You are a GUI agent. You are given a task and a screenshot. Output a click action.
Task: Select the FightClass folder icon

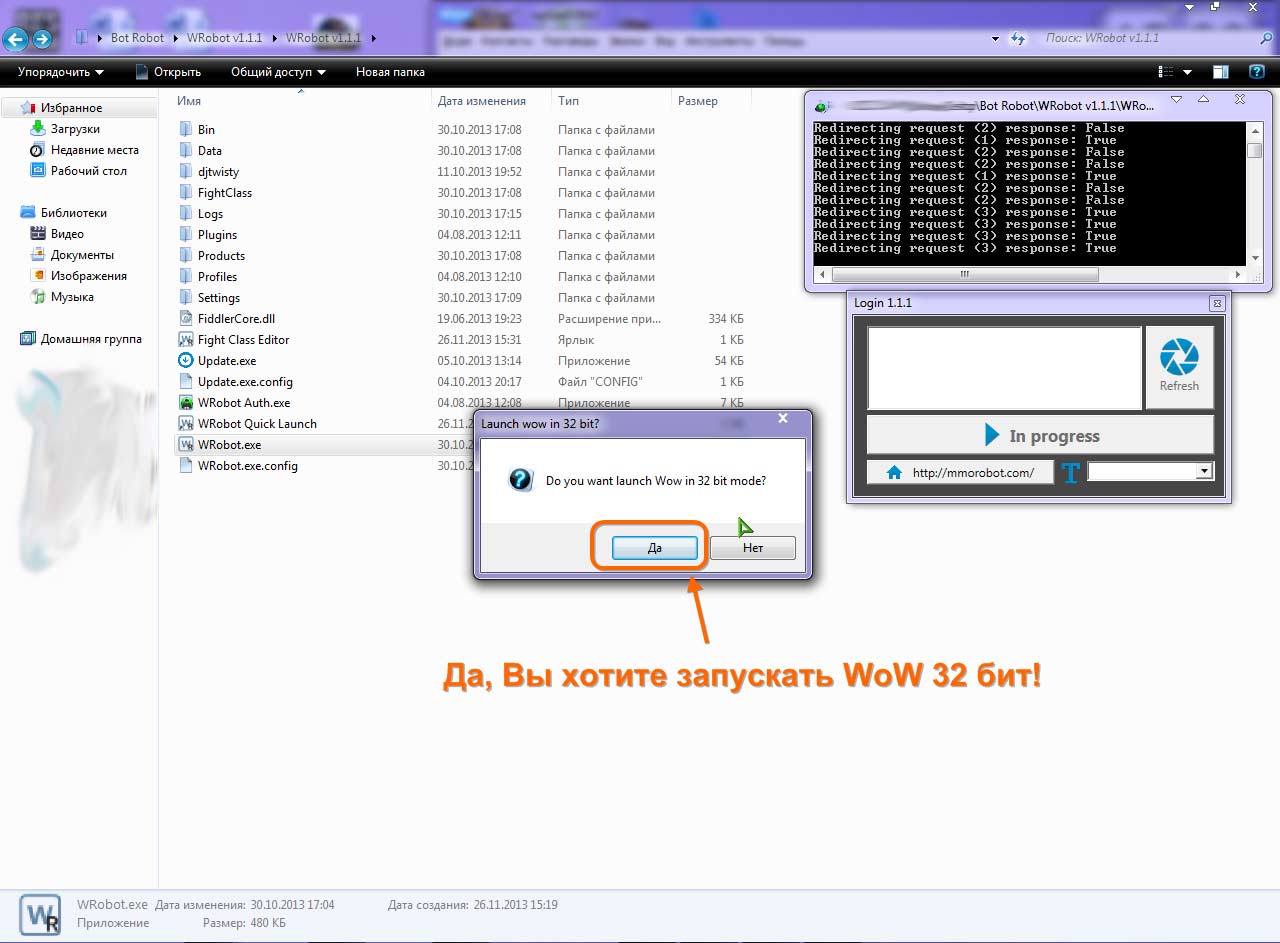[x=185, y=192]
